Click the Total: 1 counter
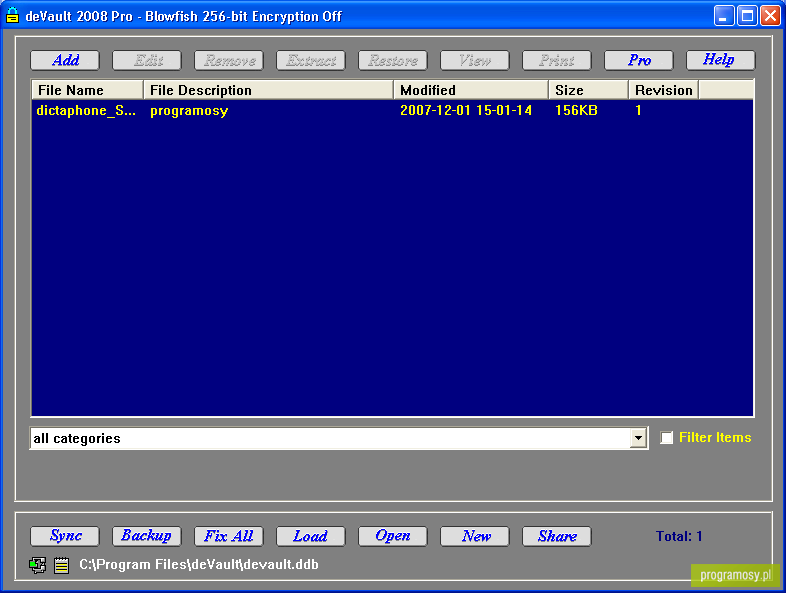This screenshot has width=786, height=593. (679, 536)
